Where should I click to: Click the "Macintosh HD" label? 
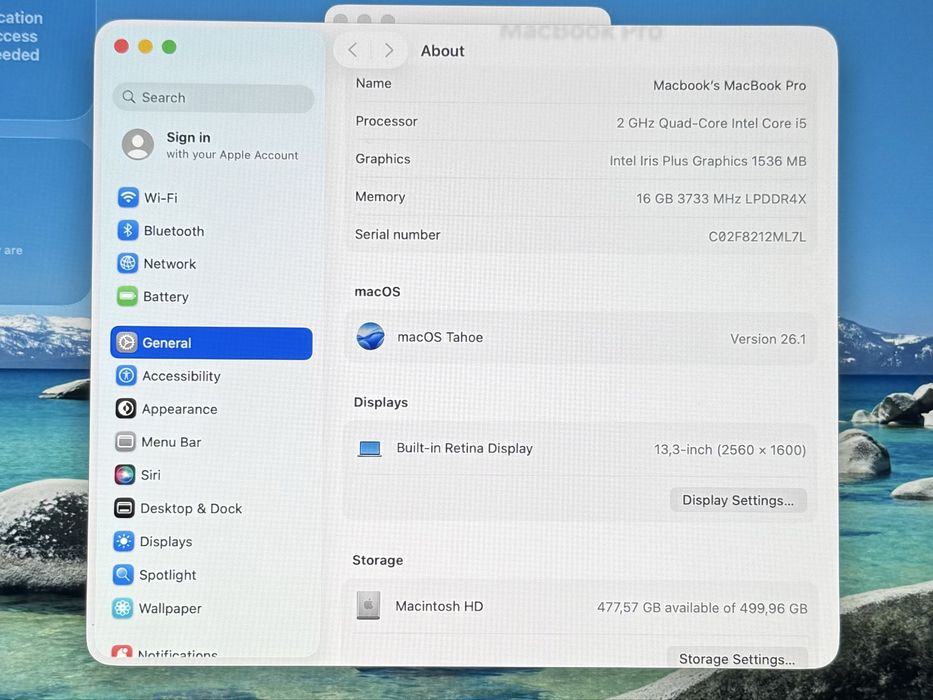click(439, 606)
